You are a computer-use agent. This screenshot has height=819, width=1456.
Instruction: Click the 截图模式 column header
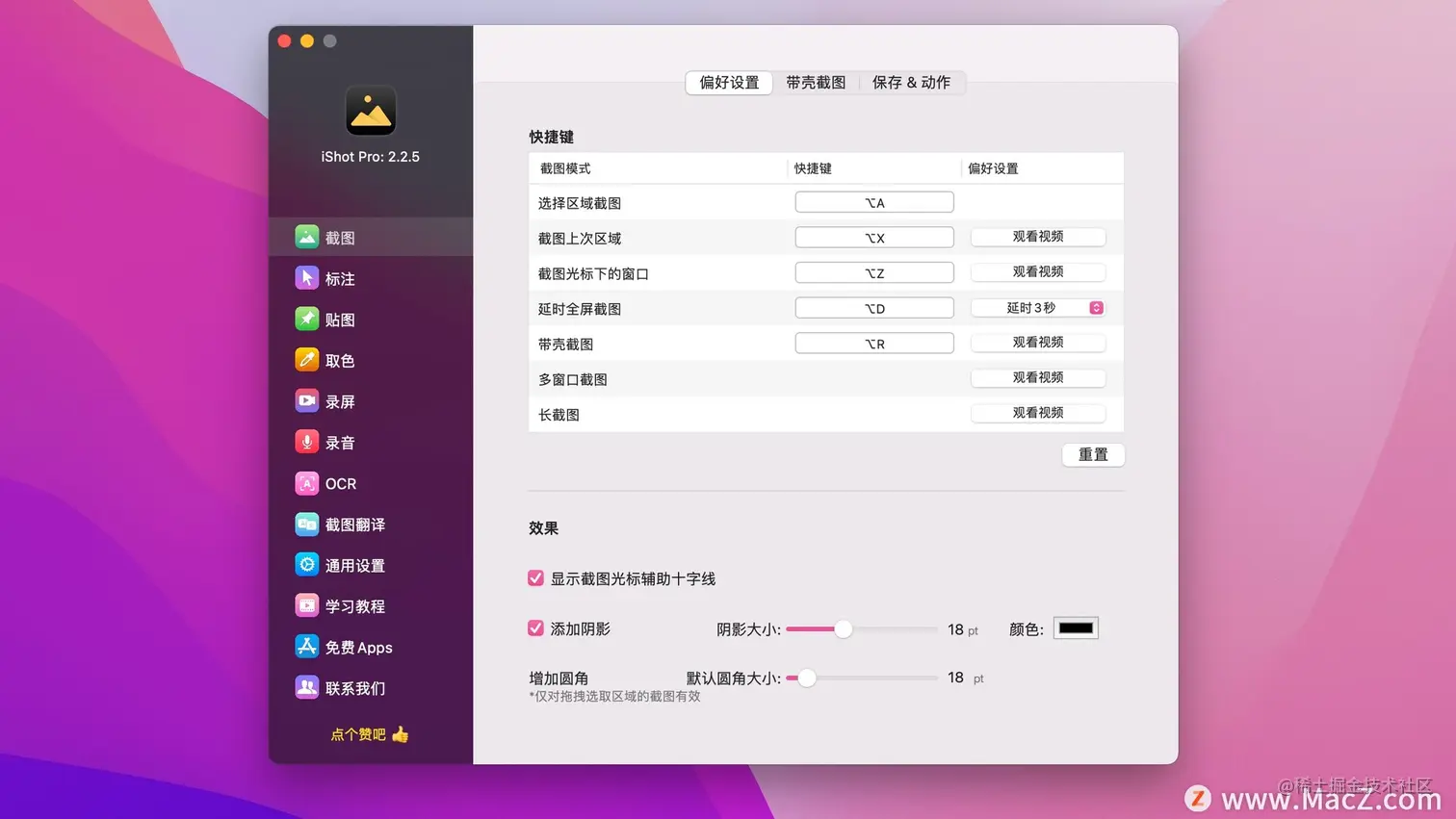(x=565, y=168)
